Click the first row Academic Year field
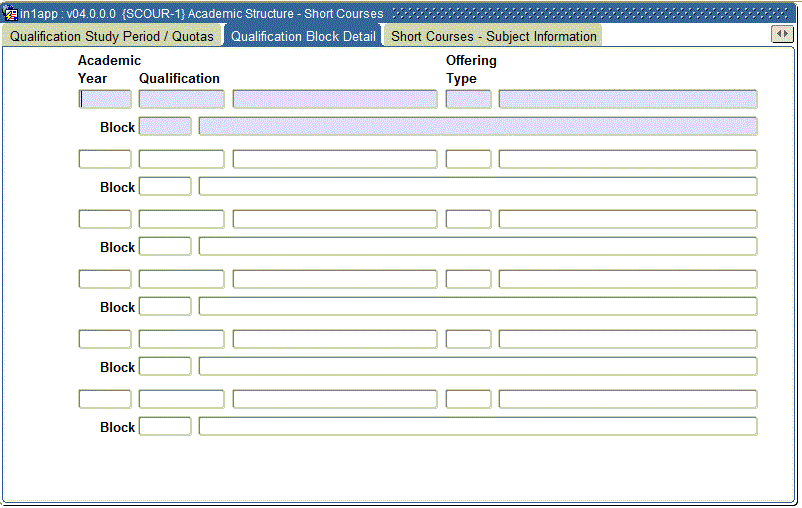Viewport: 802px width, 508px height. (x=105, y=99)
